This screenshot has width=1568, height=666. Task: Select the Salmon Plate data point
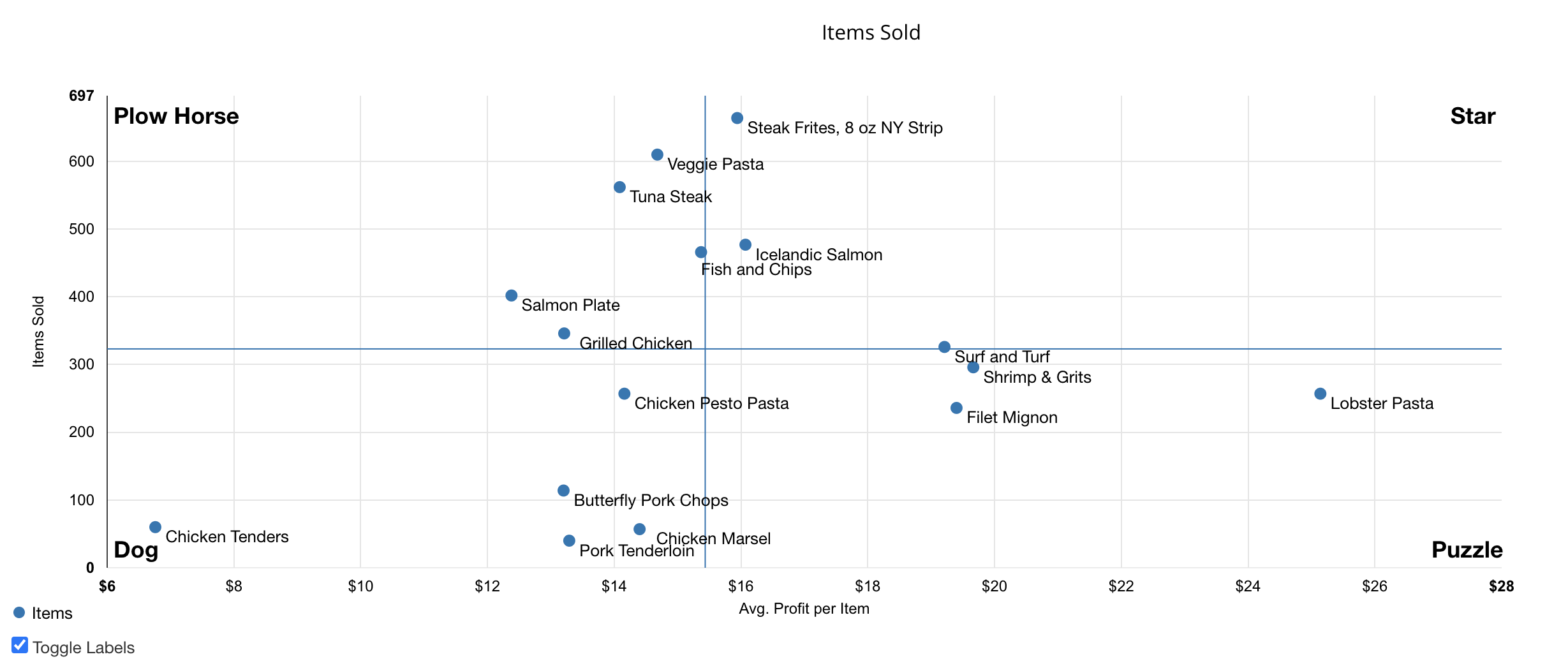pyautogui.click(x=511, y=295)
